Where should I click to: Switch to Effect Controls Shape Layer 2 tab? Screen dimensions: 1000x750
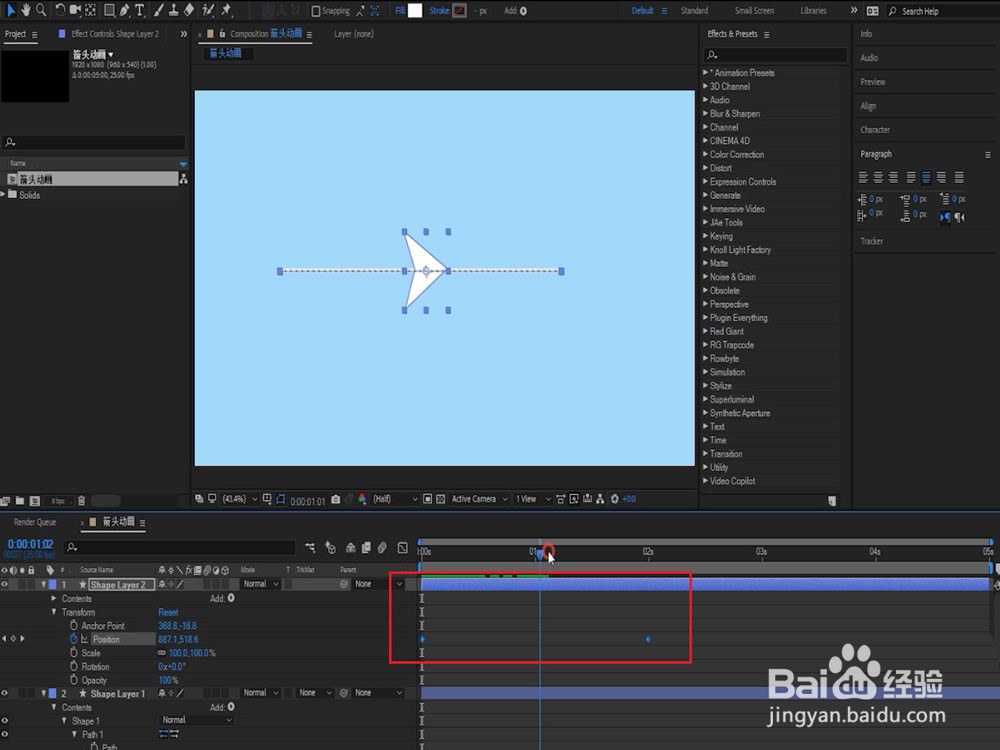coord(115,34)
